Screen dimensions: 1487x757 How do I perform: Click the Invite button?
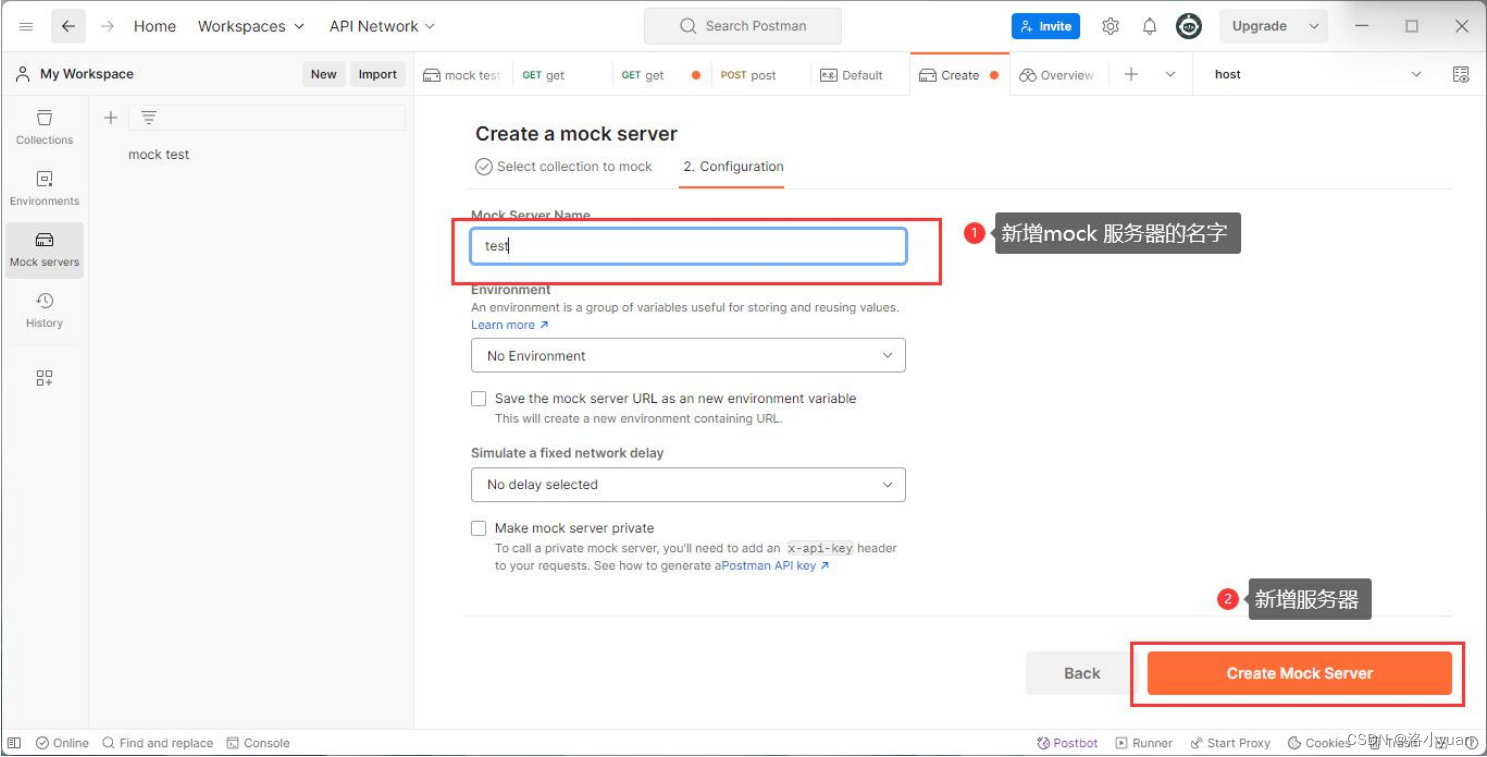tap(1045, 26)
